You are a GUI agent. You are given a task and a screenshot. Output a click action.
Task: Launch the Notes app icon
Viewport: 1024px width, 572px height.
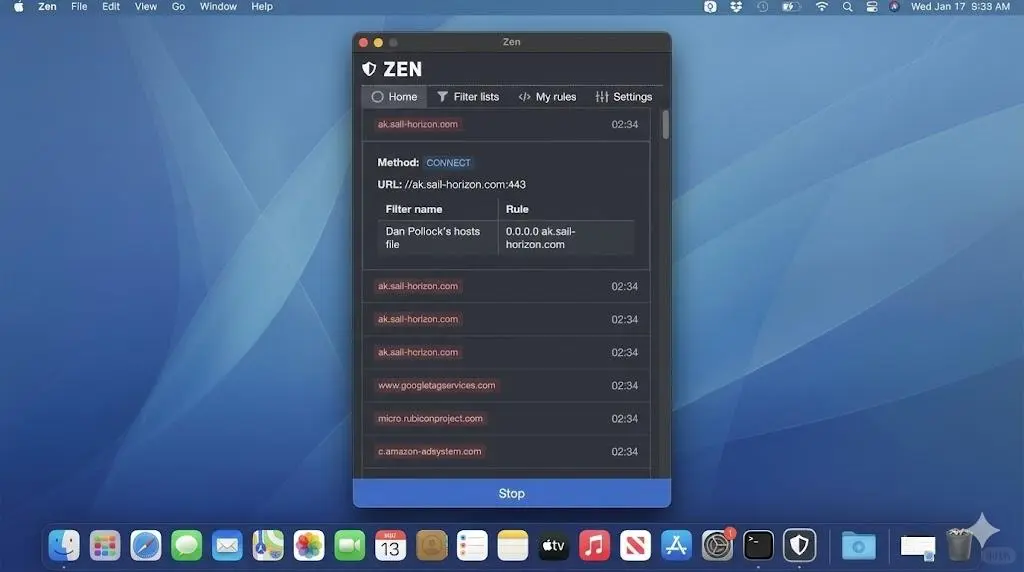(513, 545)
